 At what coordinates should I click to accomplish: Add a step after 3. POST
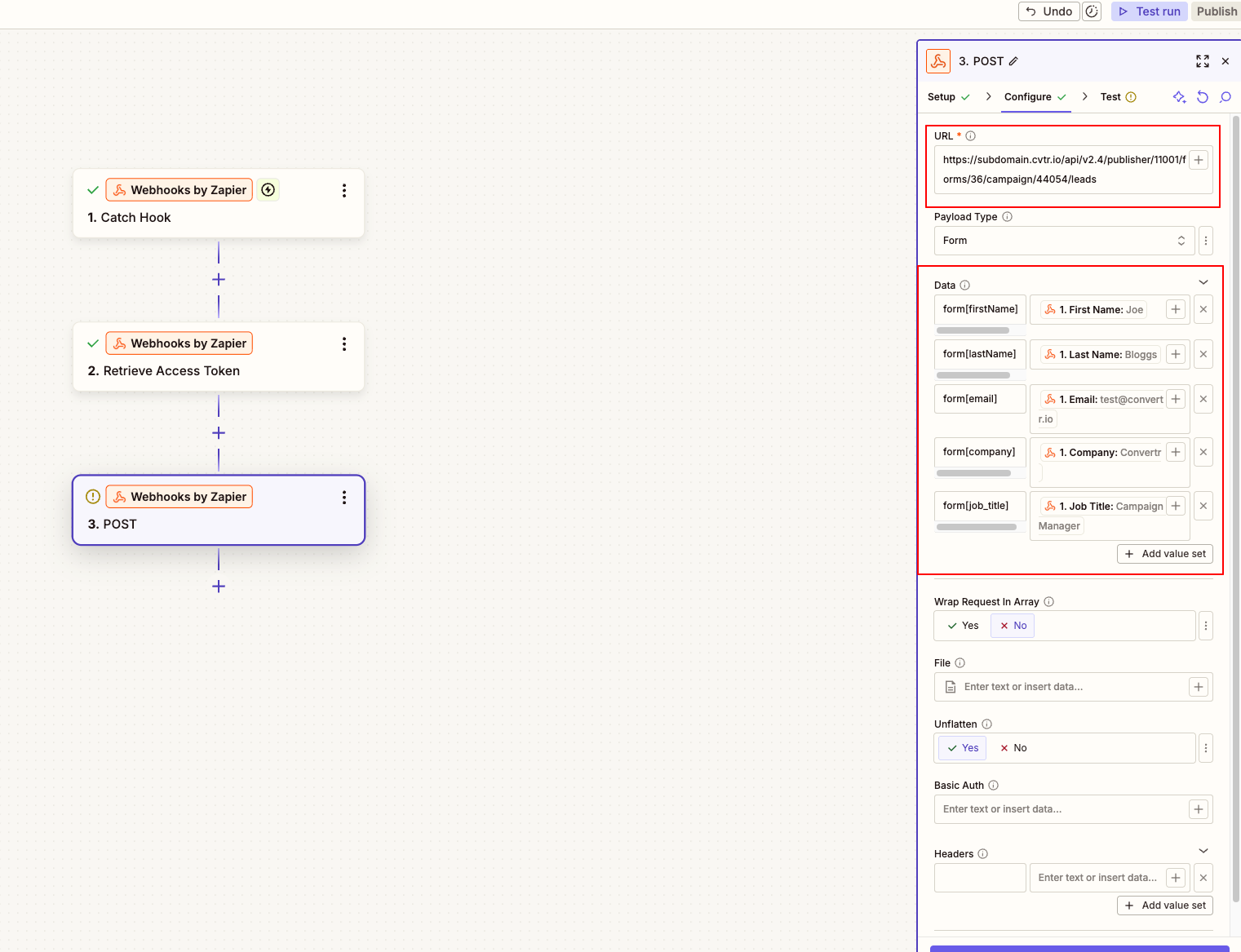coord(219,587)
